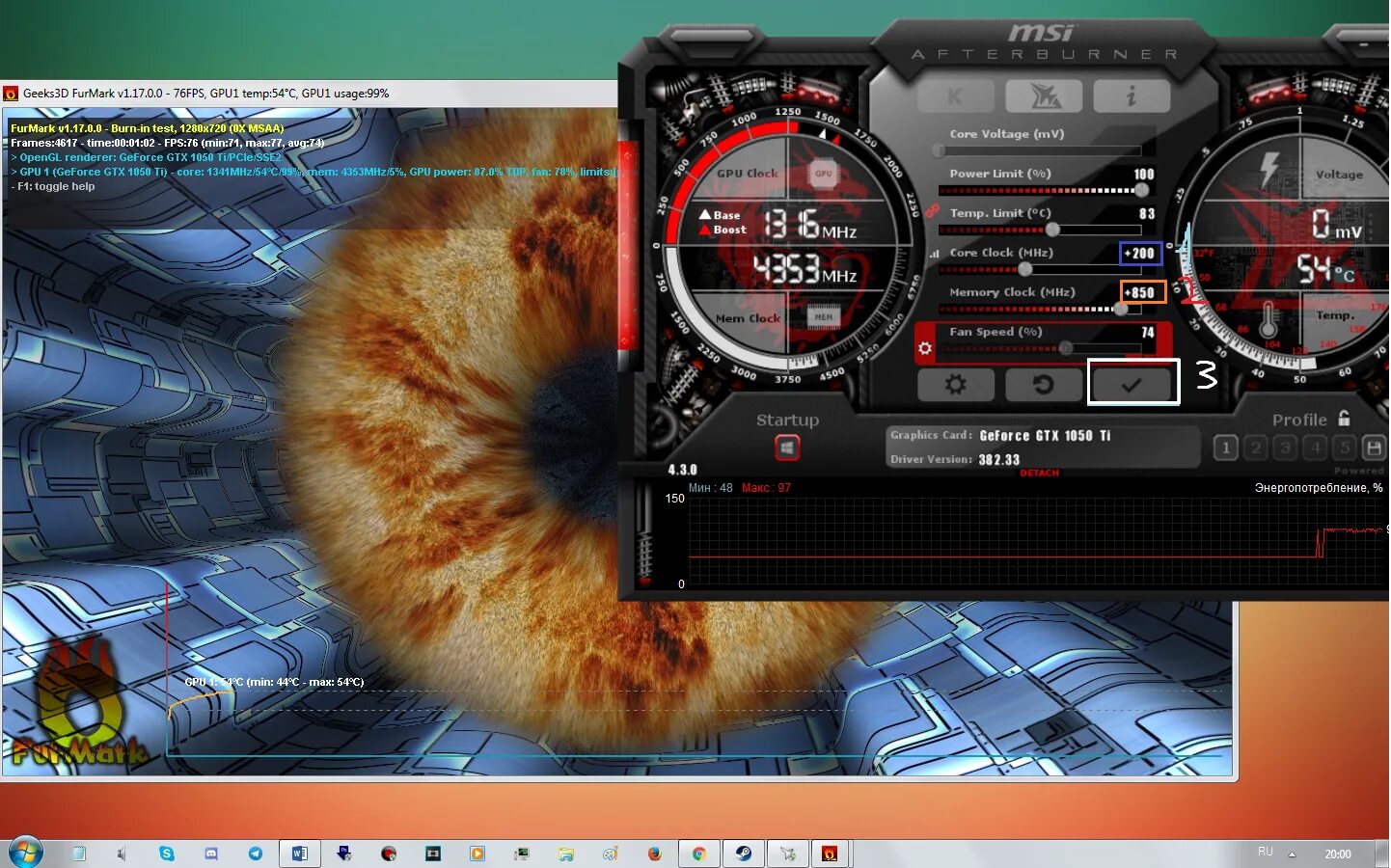Open the information 'i' button

coord(1132,95)
